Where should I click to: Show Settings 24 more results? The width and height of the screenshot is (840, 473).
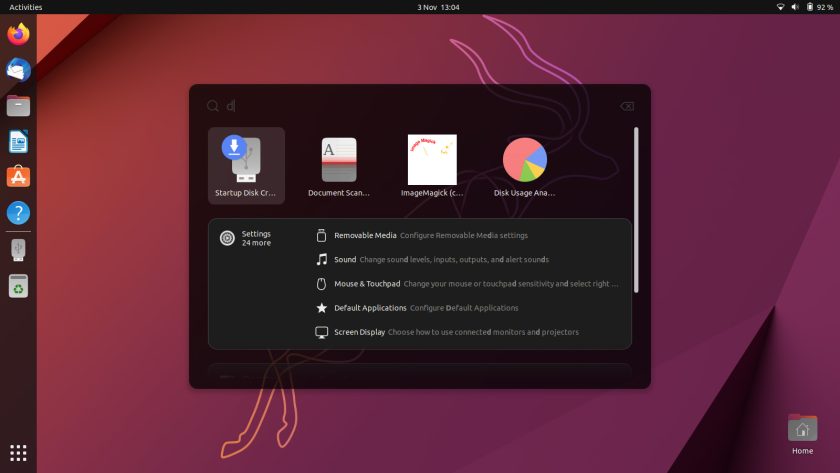point(256,238)
